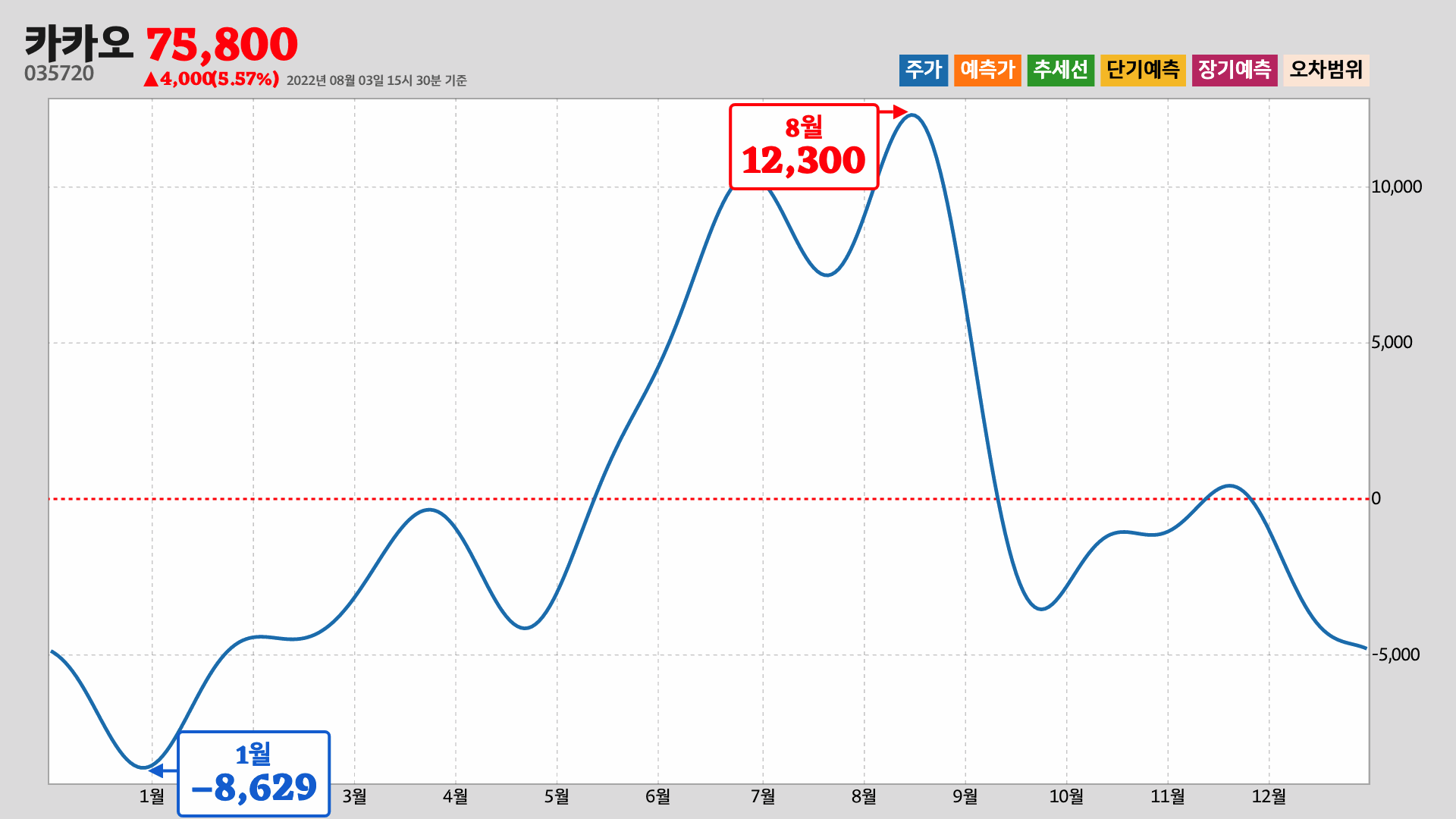
Task: Click the 7월 x-axis label
Action: [x=763, y=796]
